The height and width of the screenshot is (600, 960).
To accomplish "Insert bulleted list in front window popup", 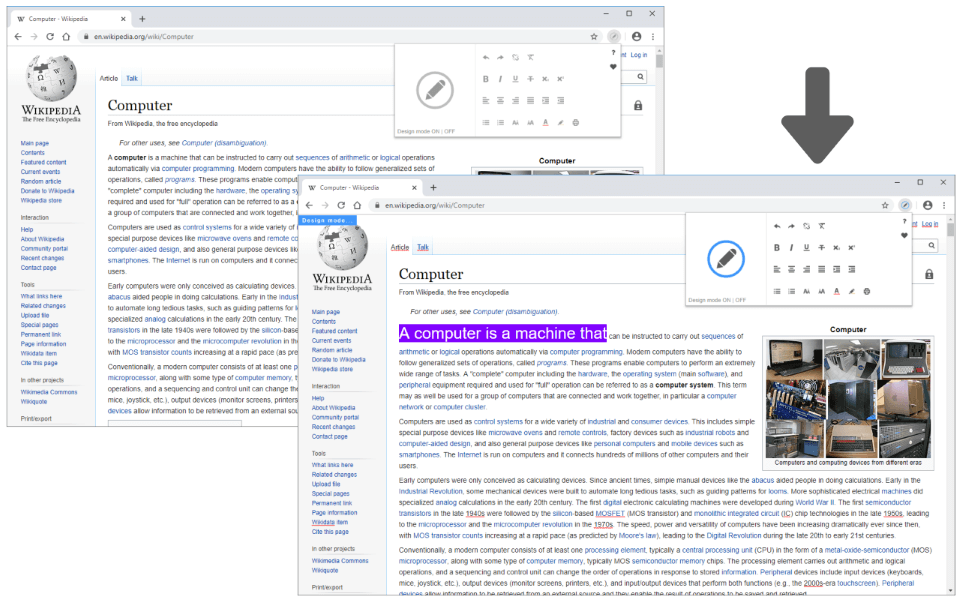I will (776, 291).
